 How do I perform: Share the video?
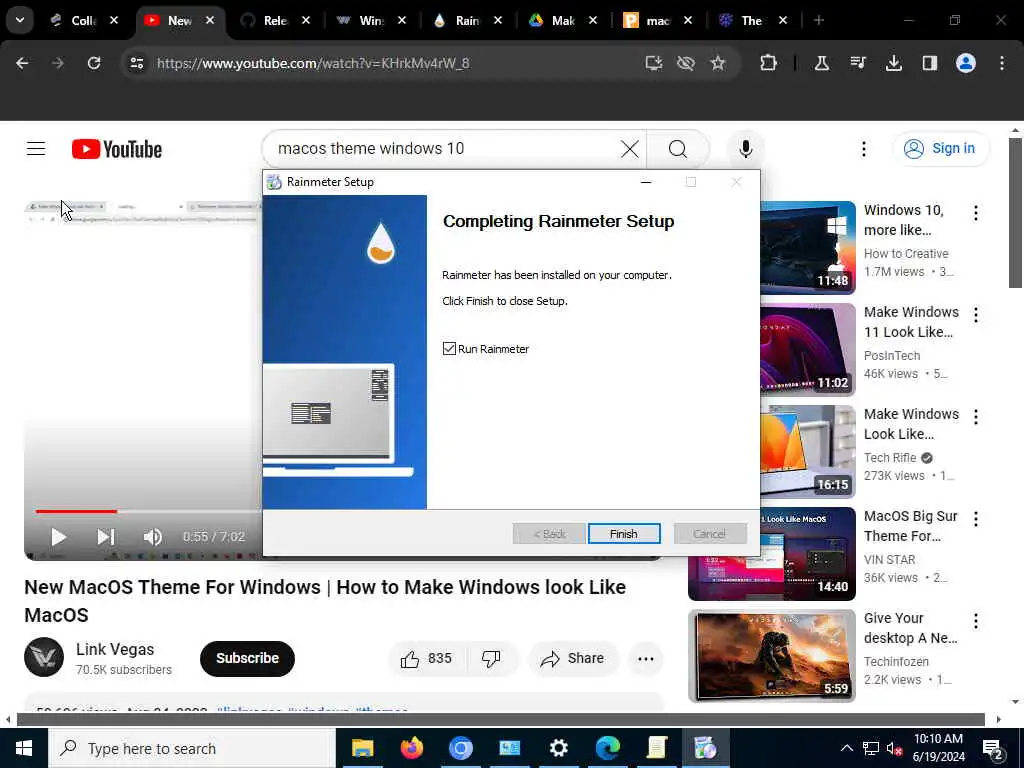point(573,658)
